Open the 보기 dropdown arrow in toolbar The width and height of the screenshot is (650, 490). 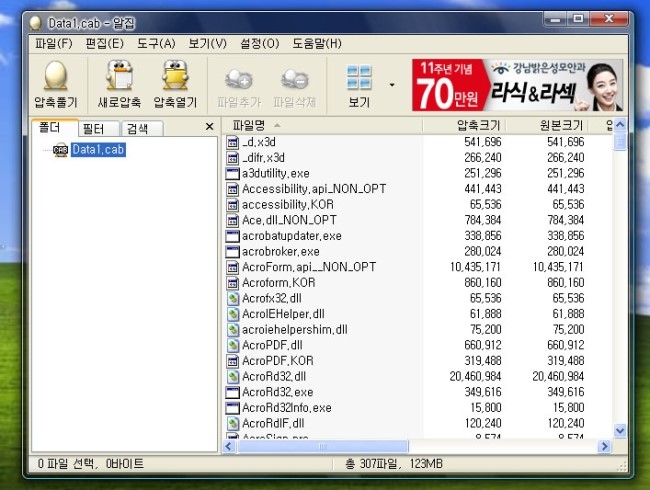tap(391, 84)
